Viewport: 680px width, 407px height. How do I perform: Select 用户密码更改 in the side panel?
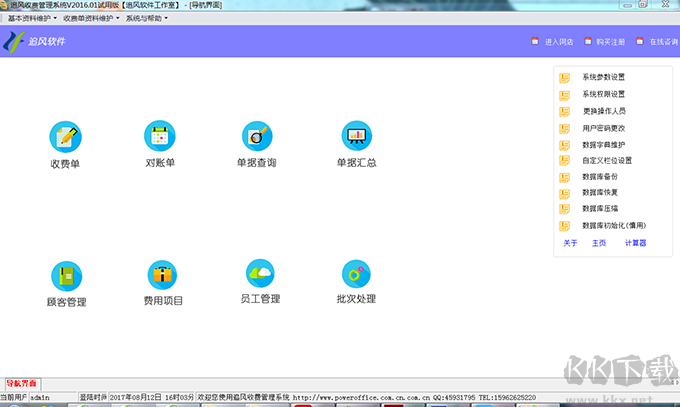tap(603, 127)
